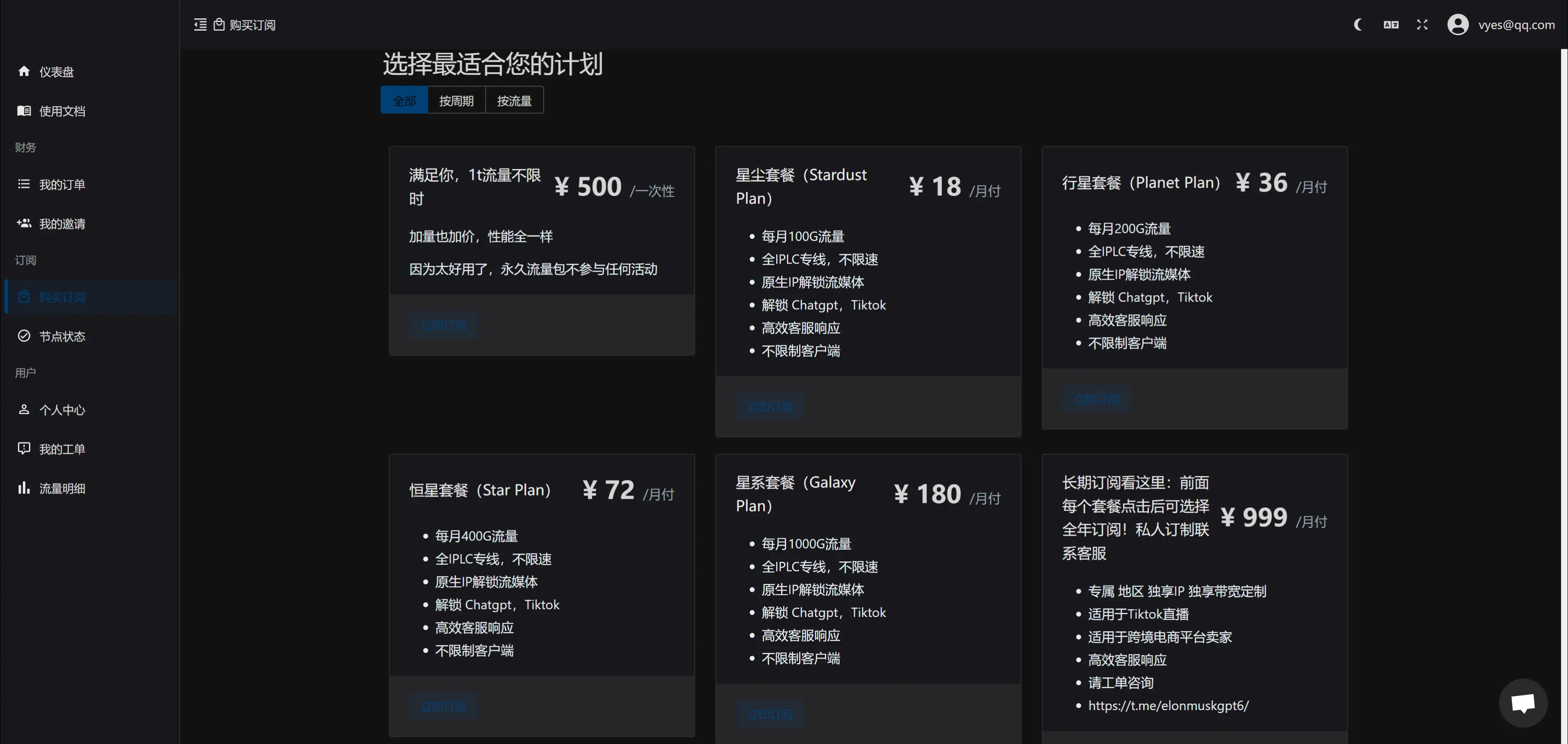Click 适用于跨境电商平台卖家 feature line

click(1160, 637)
